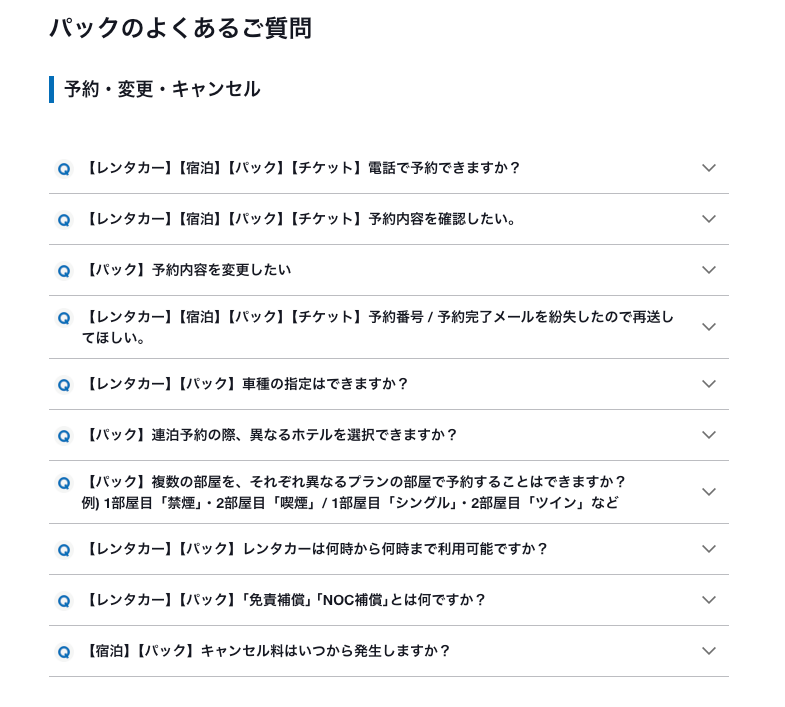Click the Q icon beside 免責補償 question
Viewport: 785px width, 707px height.
tap(64, 601)
